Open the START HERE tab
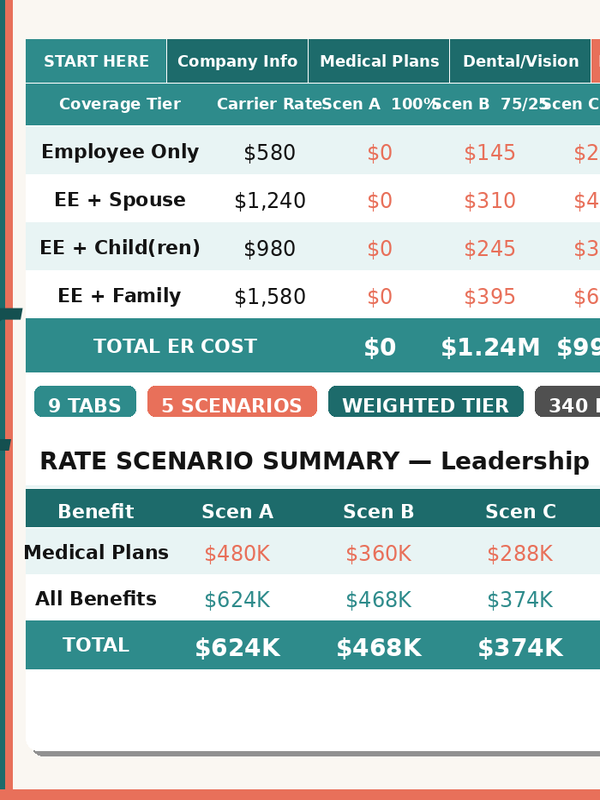Screen dimensions: 600x800 pyautogui.click(x=96, y=61)
